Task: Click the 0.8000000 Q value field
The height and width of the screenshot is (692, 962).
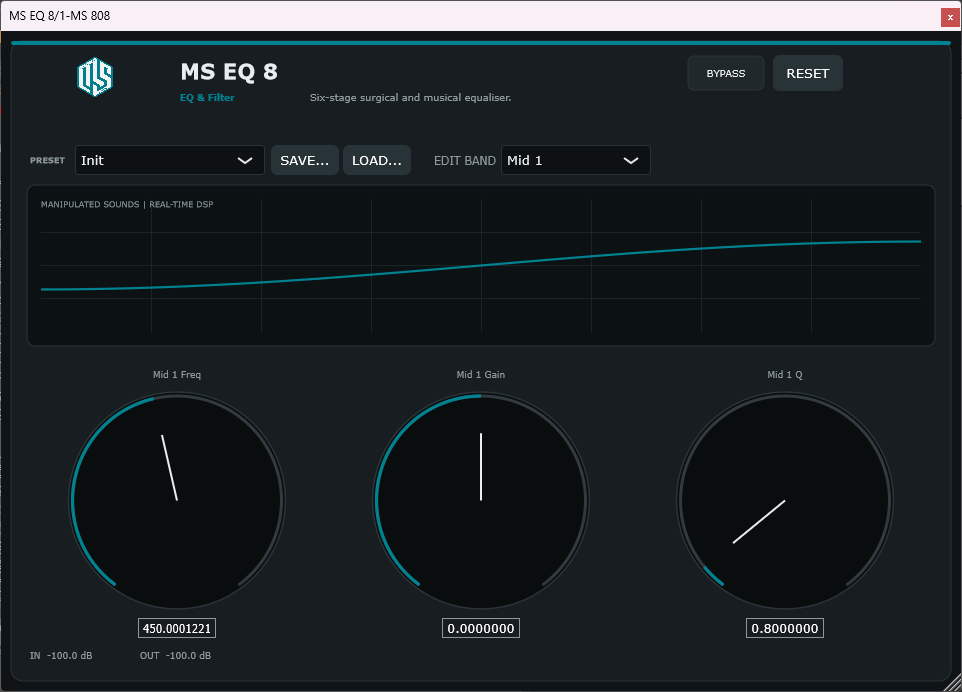Action: pos(785,628)
